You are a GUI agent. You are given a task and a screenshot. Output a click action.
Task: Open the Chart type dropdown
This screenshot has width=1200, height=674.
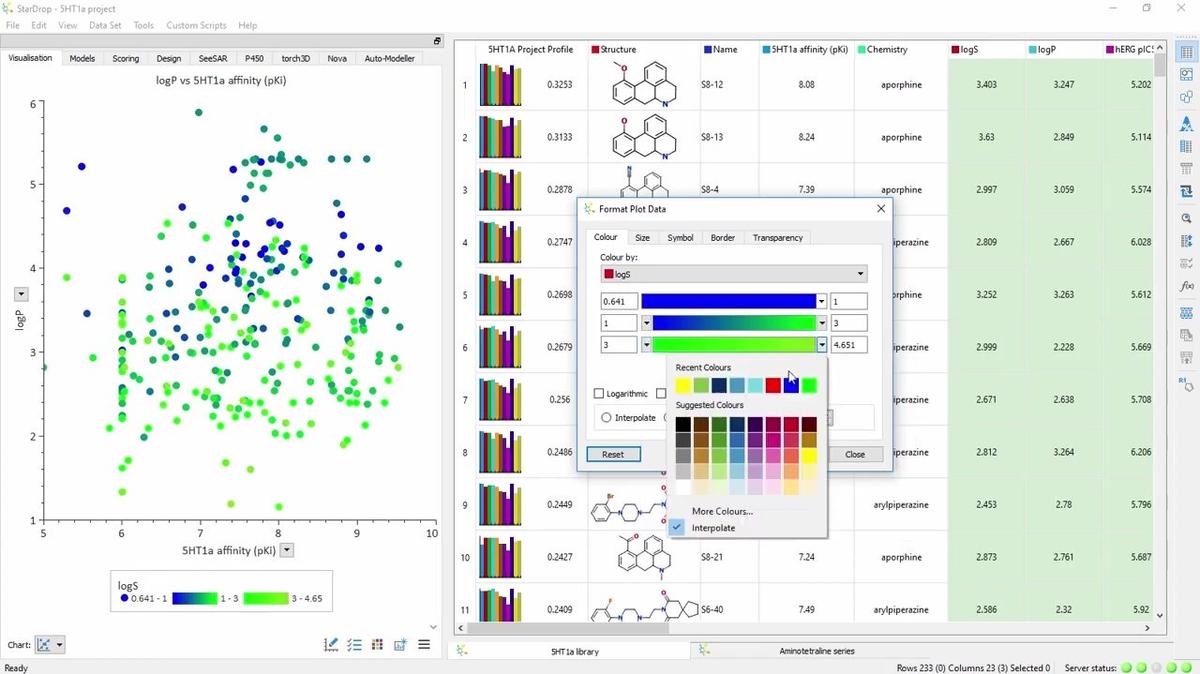pyautogui.click(x=50, y=645)
